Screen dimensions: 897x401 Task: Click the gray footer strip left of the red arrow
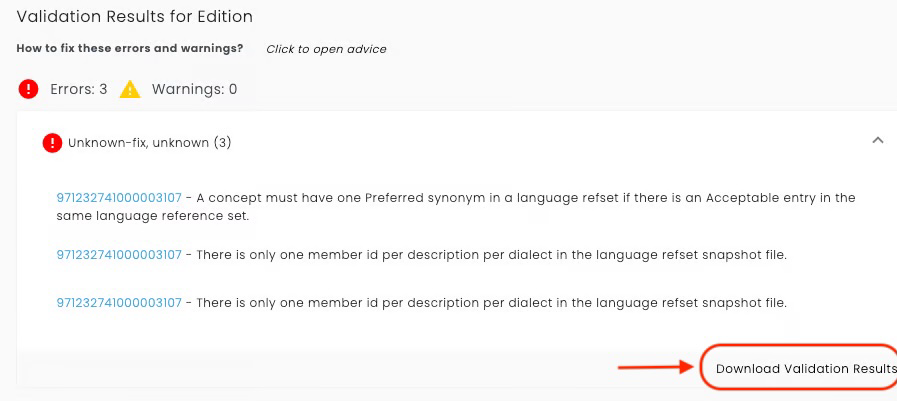pos(300,367)
